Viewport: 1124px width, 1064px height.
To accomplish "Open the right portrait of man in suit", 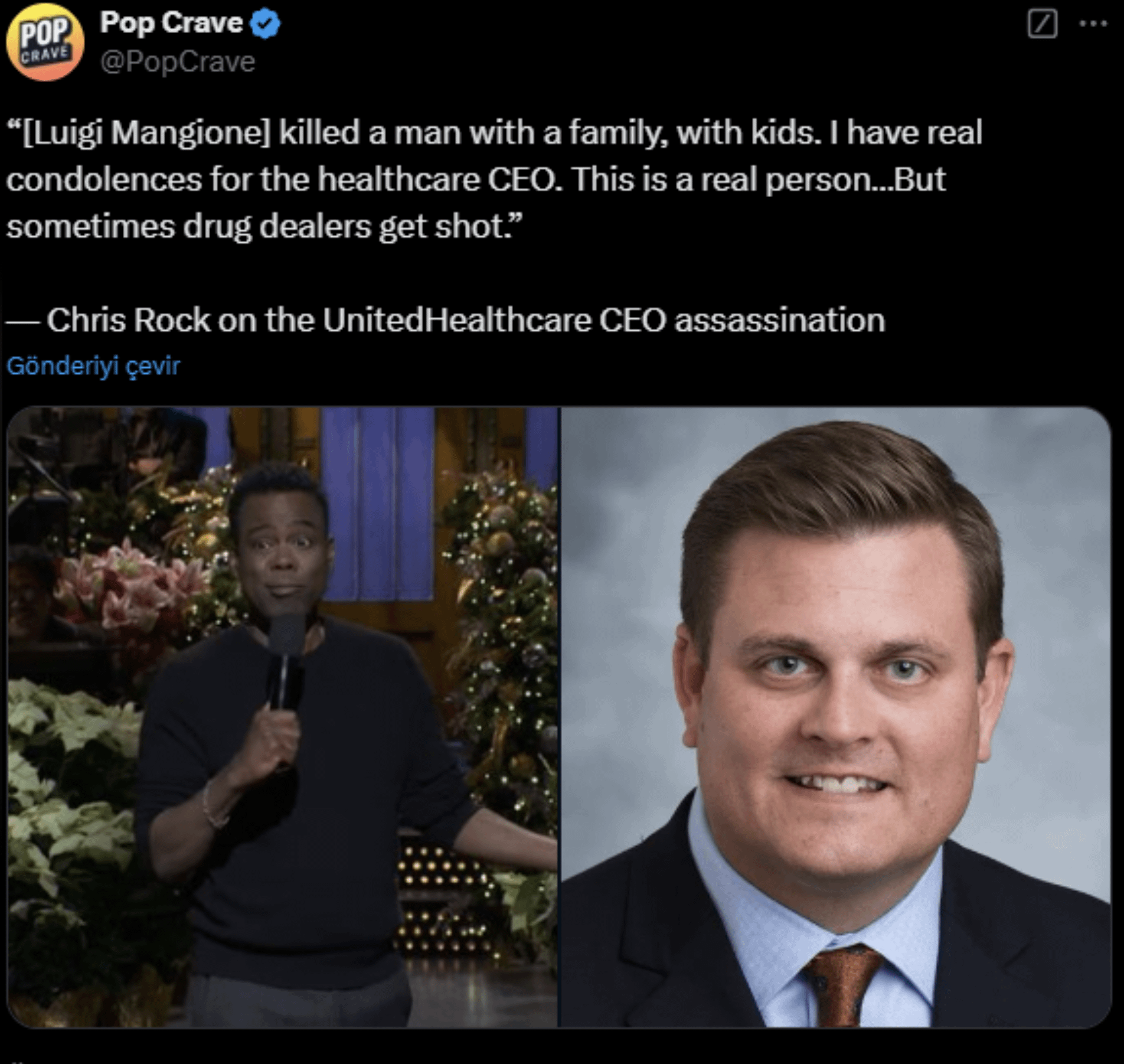I will click(x=836, y=717).
